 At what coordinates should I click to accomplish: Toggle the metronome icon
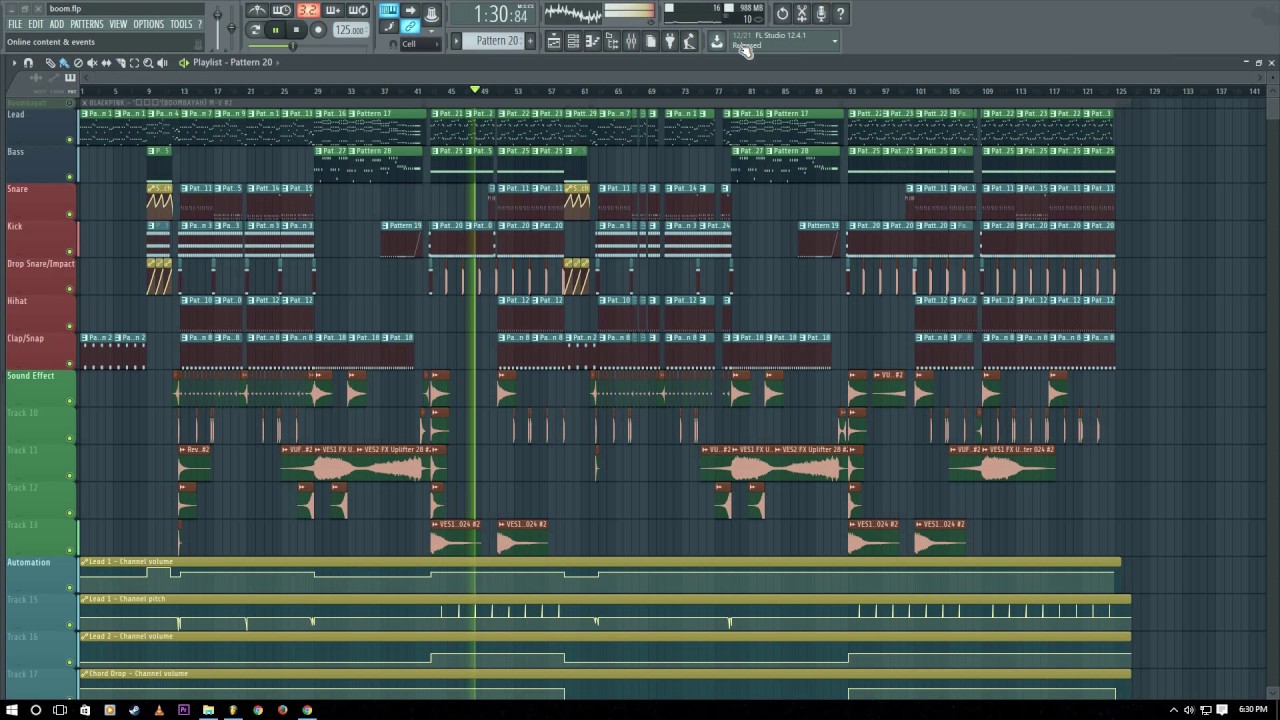(x=257, y=10)
